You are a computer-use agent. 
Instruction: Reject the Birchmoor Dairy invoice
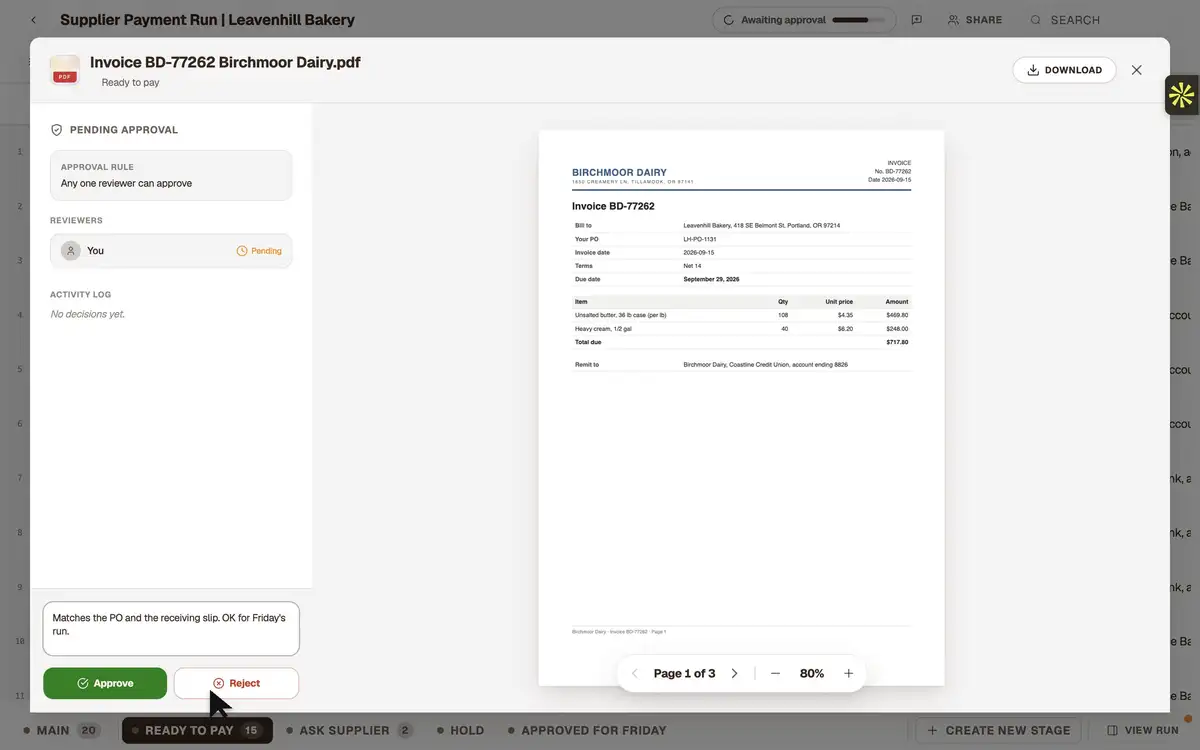[236, 683]
